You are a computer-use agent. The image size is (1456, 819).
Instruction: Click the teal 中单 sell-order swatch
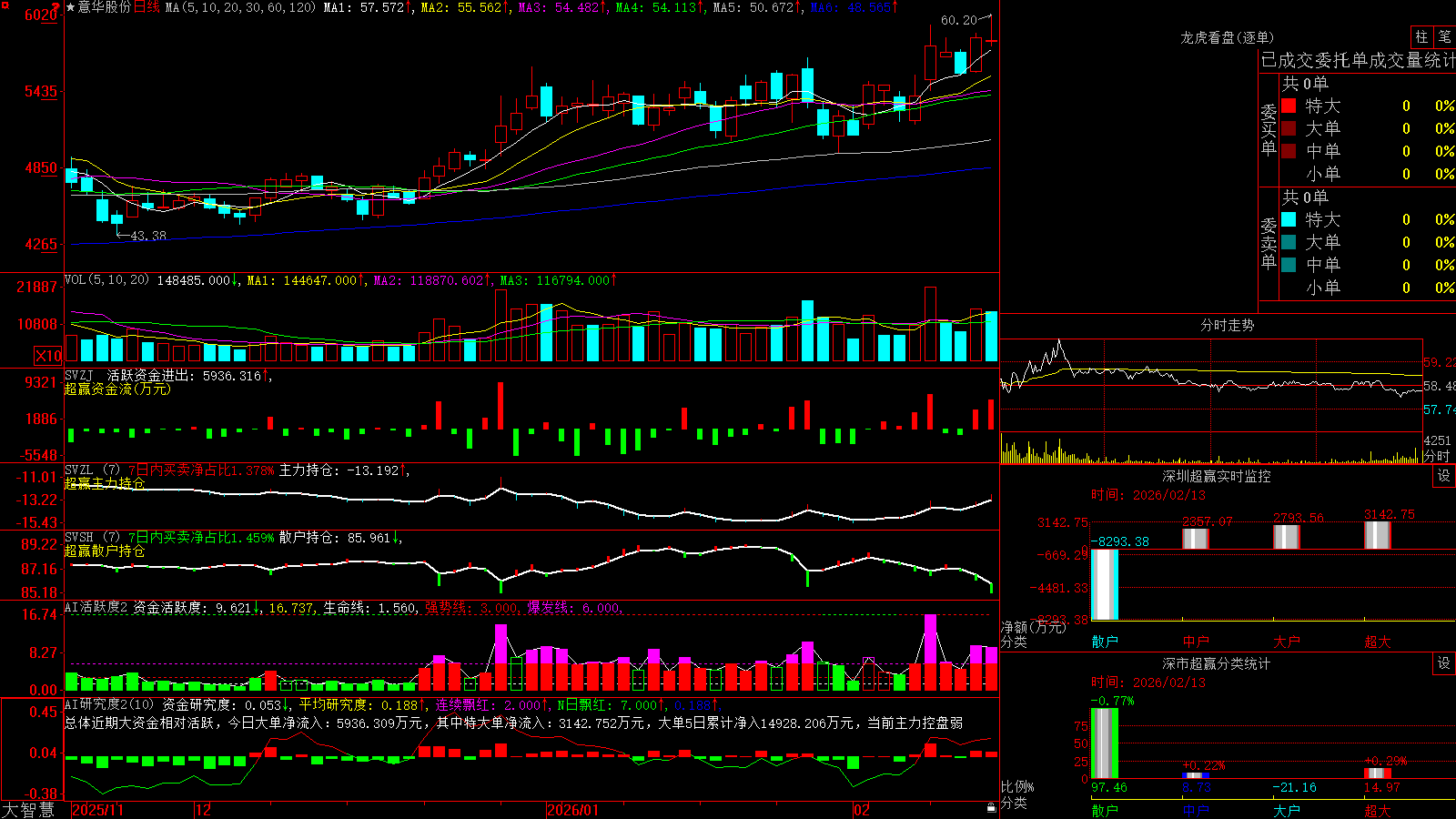pos(1289,265)
